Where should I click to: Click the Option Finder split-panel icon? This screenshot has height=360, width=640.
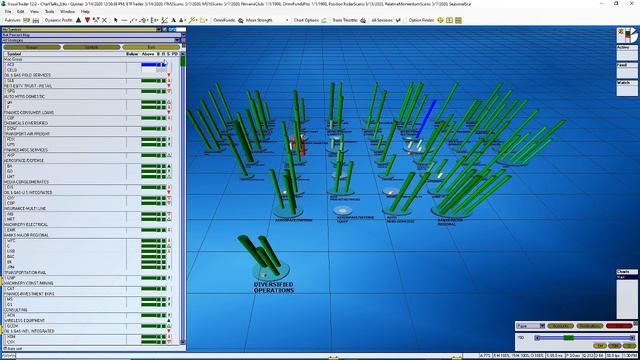click(x=449, y=20)
